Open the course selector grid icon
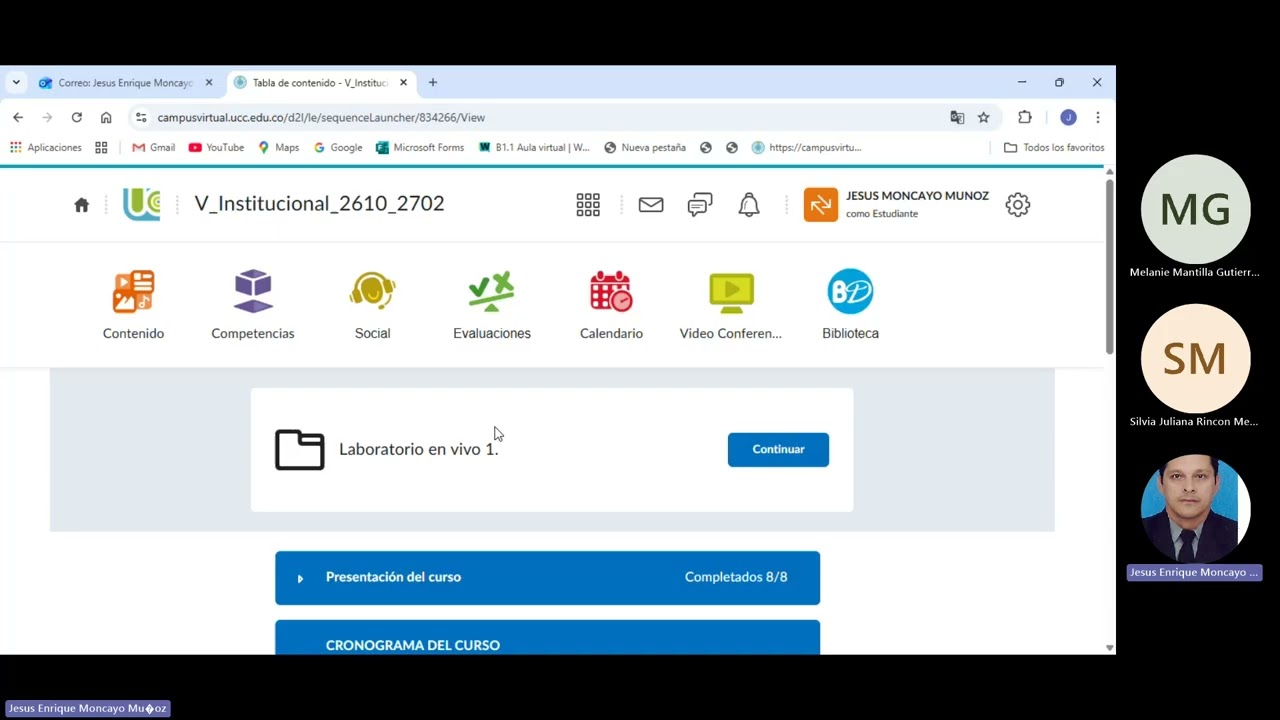 pos(588,205)
